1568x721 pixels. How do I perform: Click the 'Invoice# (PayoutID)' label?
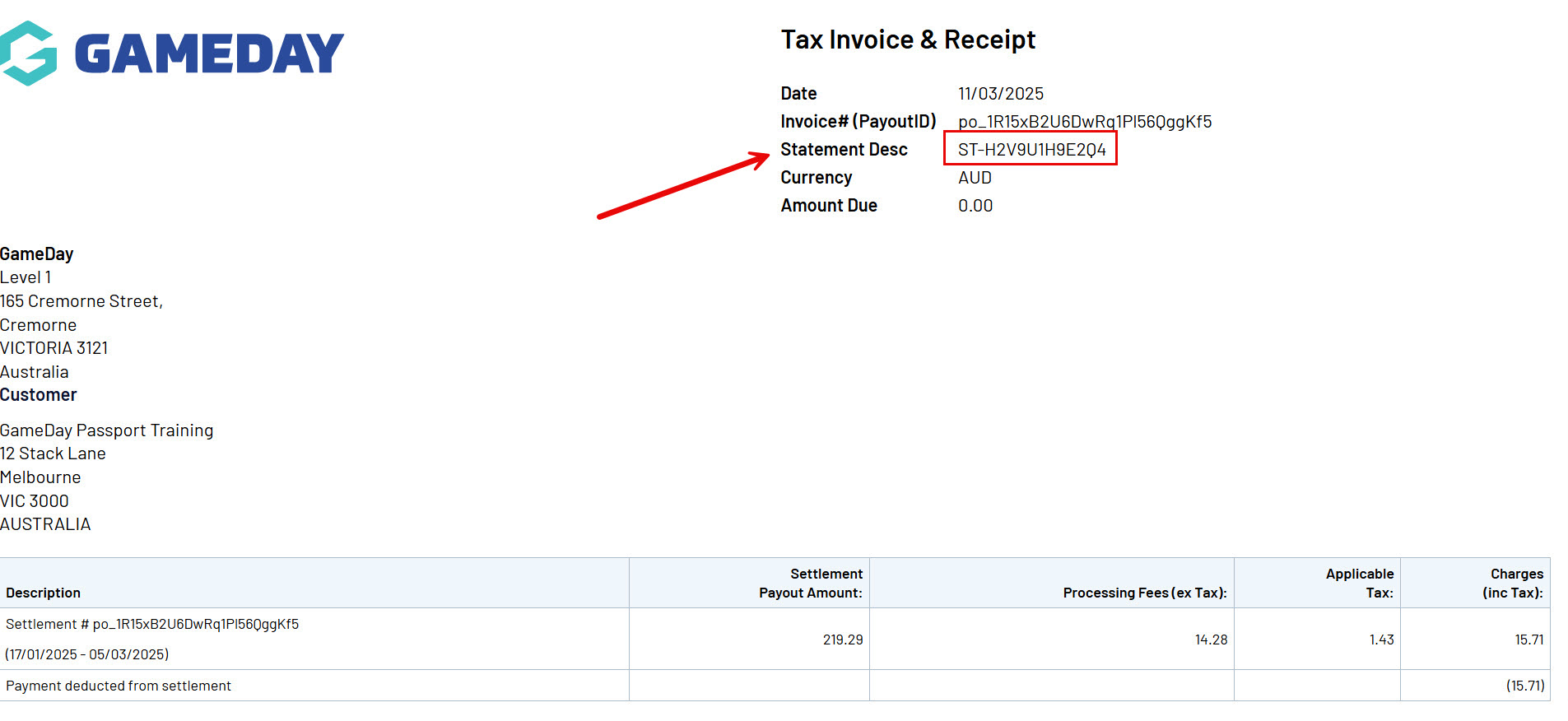858,122
